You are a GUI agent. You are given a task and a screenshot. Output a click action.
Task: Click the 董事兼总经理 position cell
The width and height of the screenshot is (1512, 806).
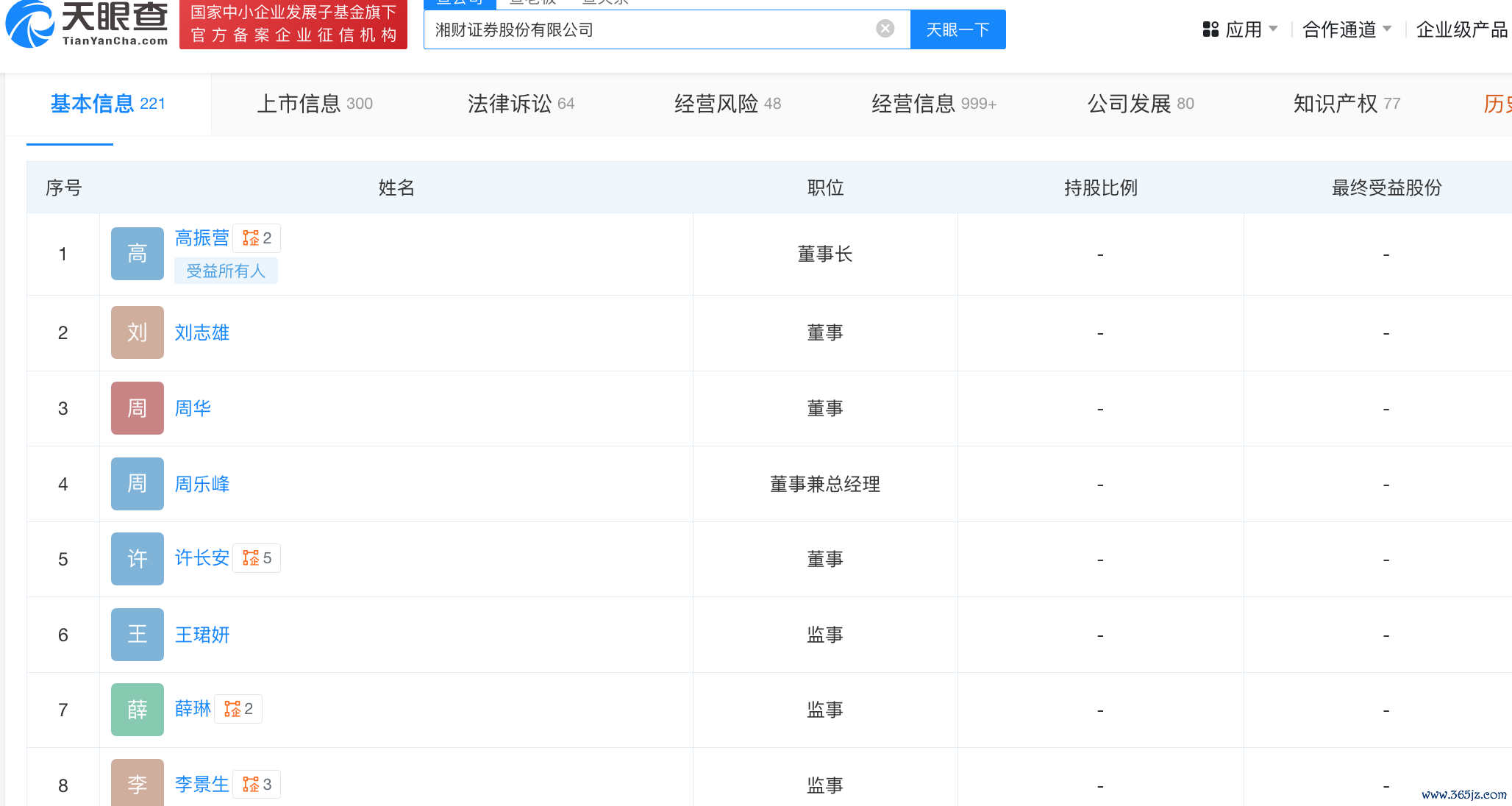pyautogui.click(x=825, y=484)
